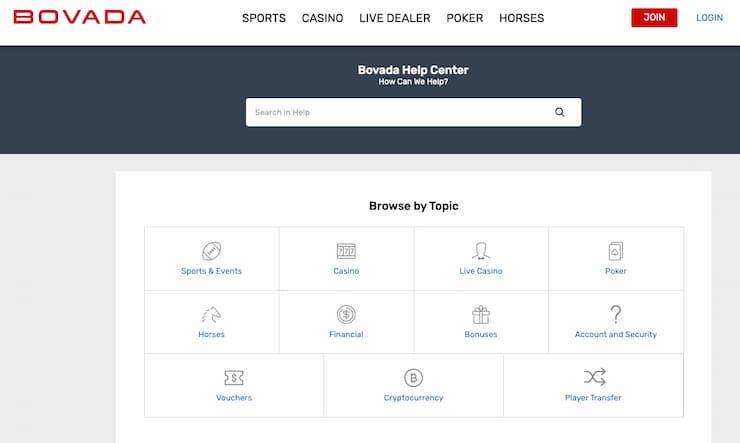This screenshot has height=443, width=740.
Task: Open the Financial topic link
Action: [346, 334]
